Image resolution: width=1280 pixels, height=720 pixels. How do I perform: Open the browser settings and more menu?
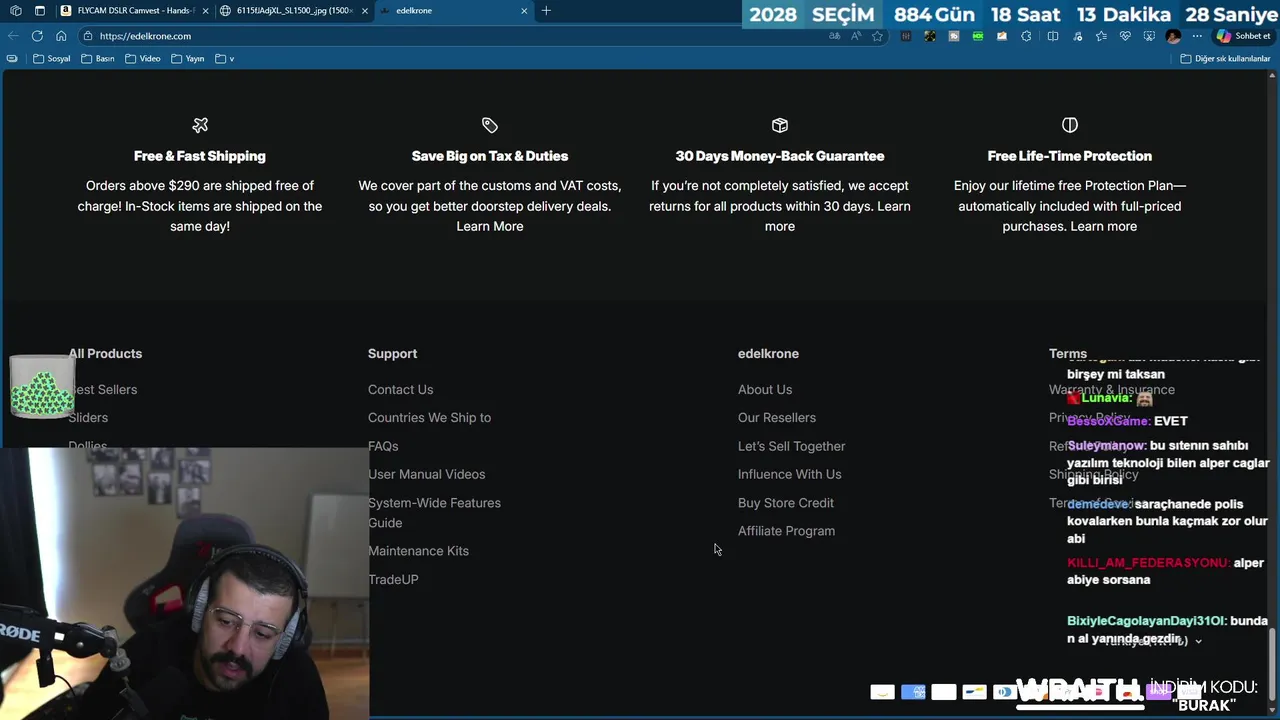coord(1197,36)
